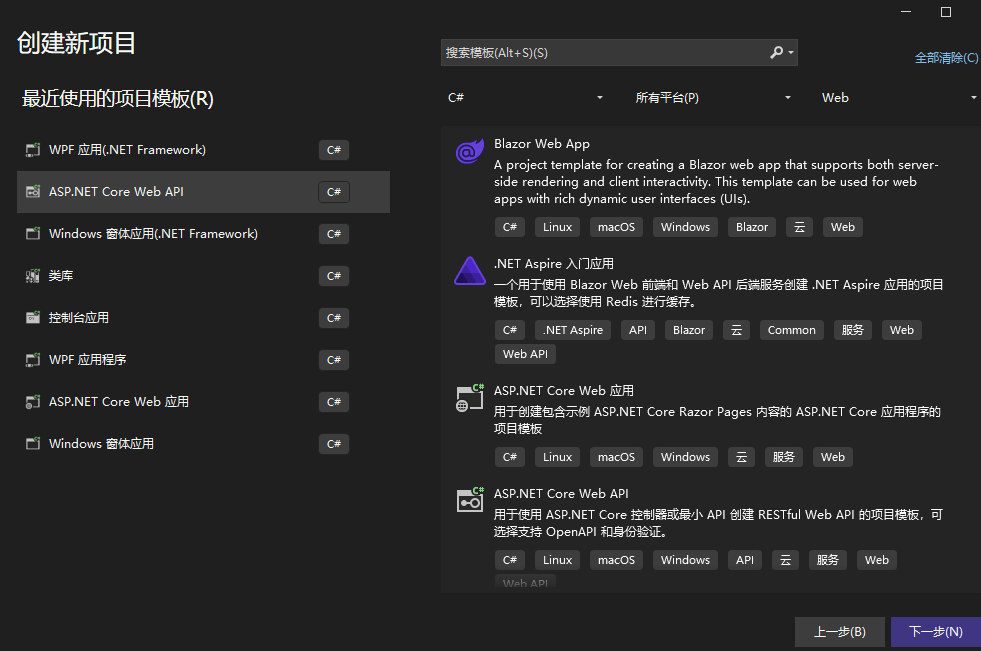This screenshot has height=651, width=981.
Task: Click the API tag under ASP.NET Core Web API
Action: click(745, 560)
